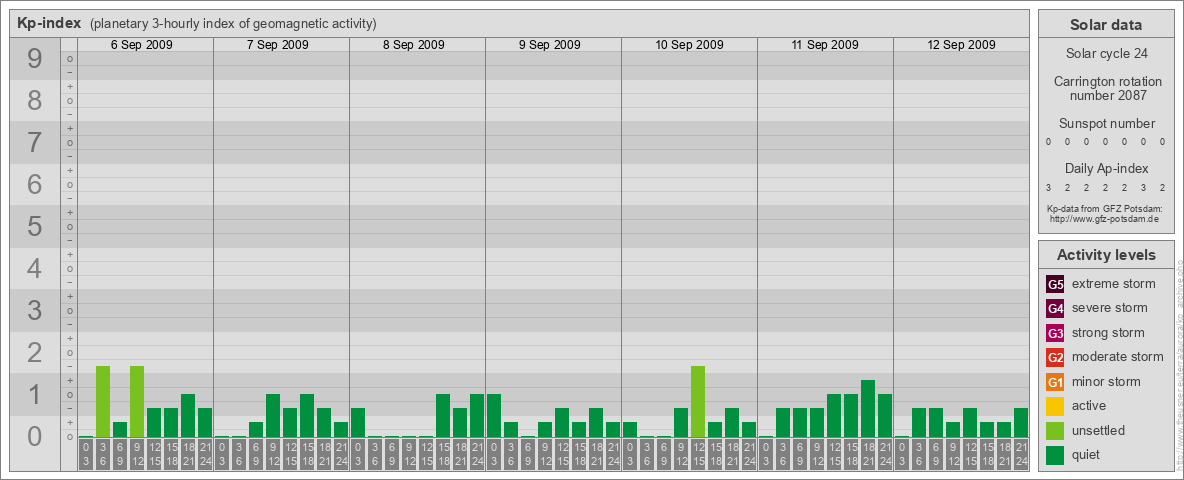Click the 'extreme storm' legend label

coord(1114,284)
